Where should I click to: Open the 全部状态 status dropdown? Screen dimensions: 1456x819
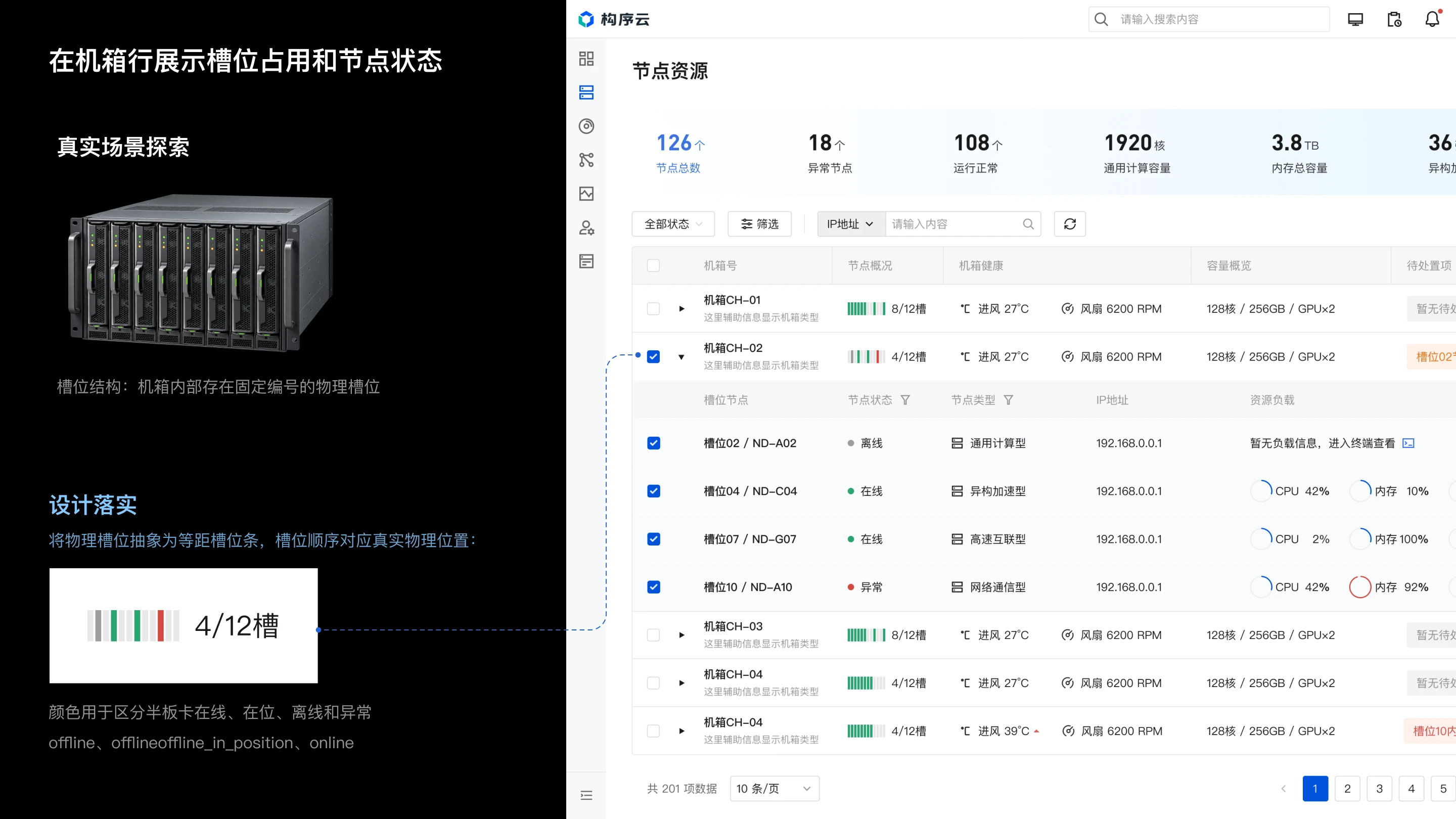[x=673, y=224]
